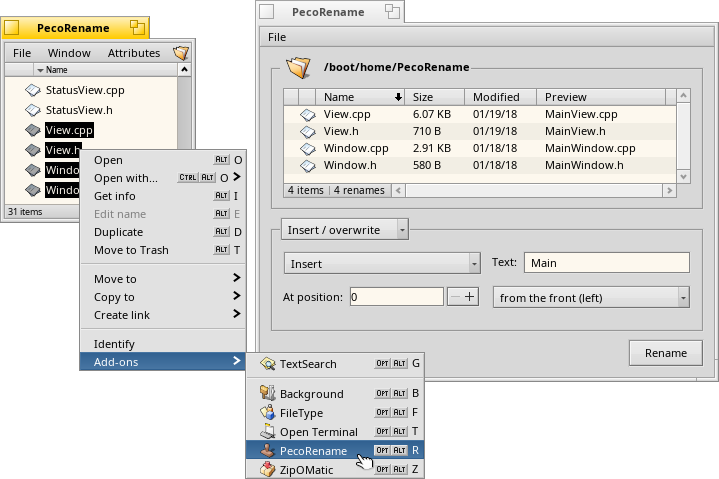Select the highlighted Add-ons menu entry
This screenshot has height=479, width=719.
point(163,362)
